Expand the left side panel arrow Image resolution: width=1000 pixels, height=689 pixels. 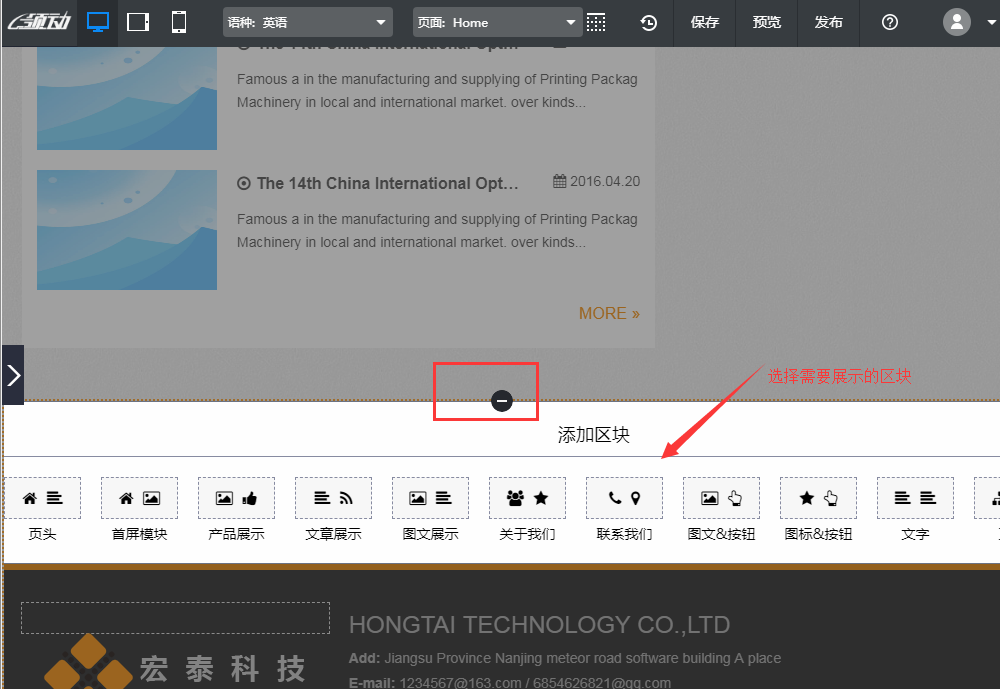[x=13, y=375]
